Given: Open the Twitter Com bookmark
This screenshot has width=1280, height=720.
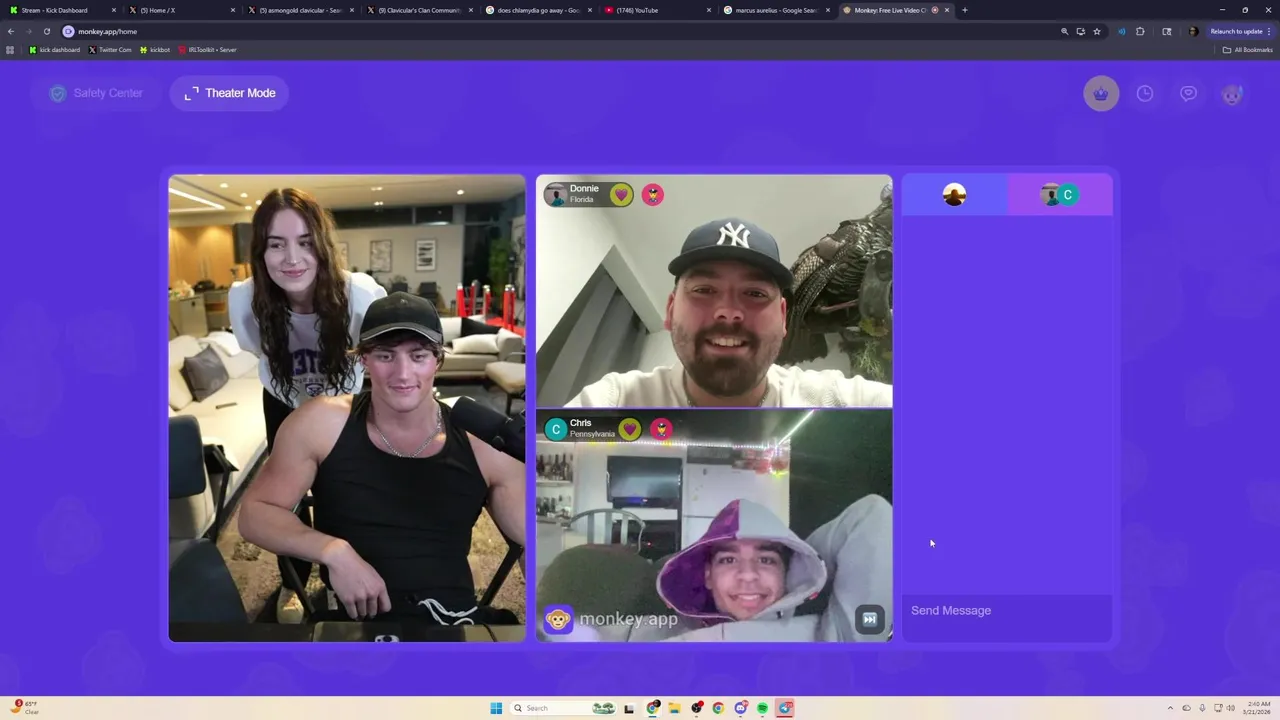Looking at the screenshot, I should [x=110, y=49].
